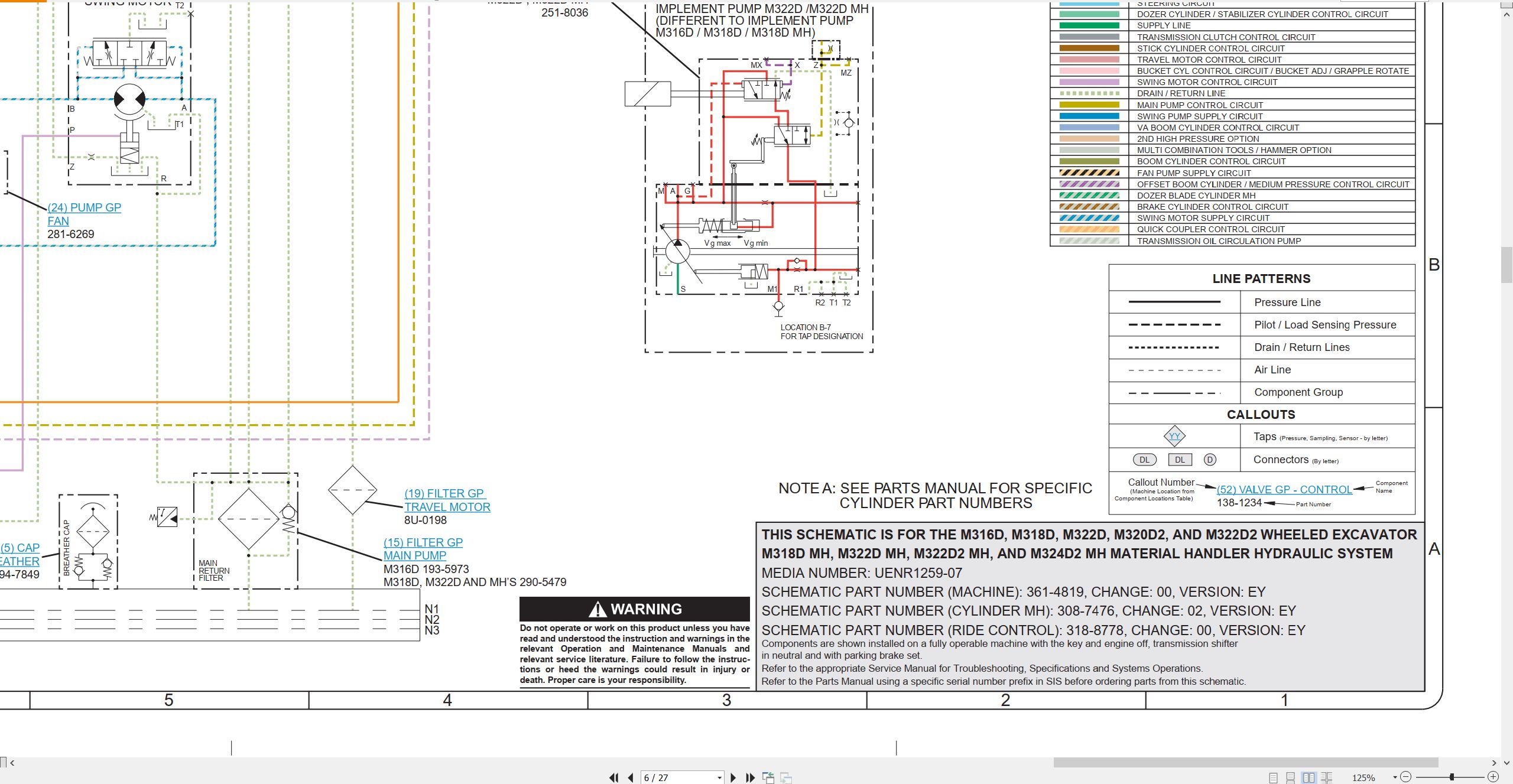Click the zoom out minus button
The height and width of the screenshot is (784, 1513).
[x=1406, y=777]
